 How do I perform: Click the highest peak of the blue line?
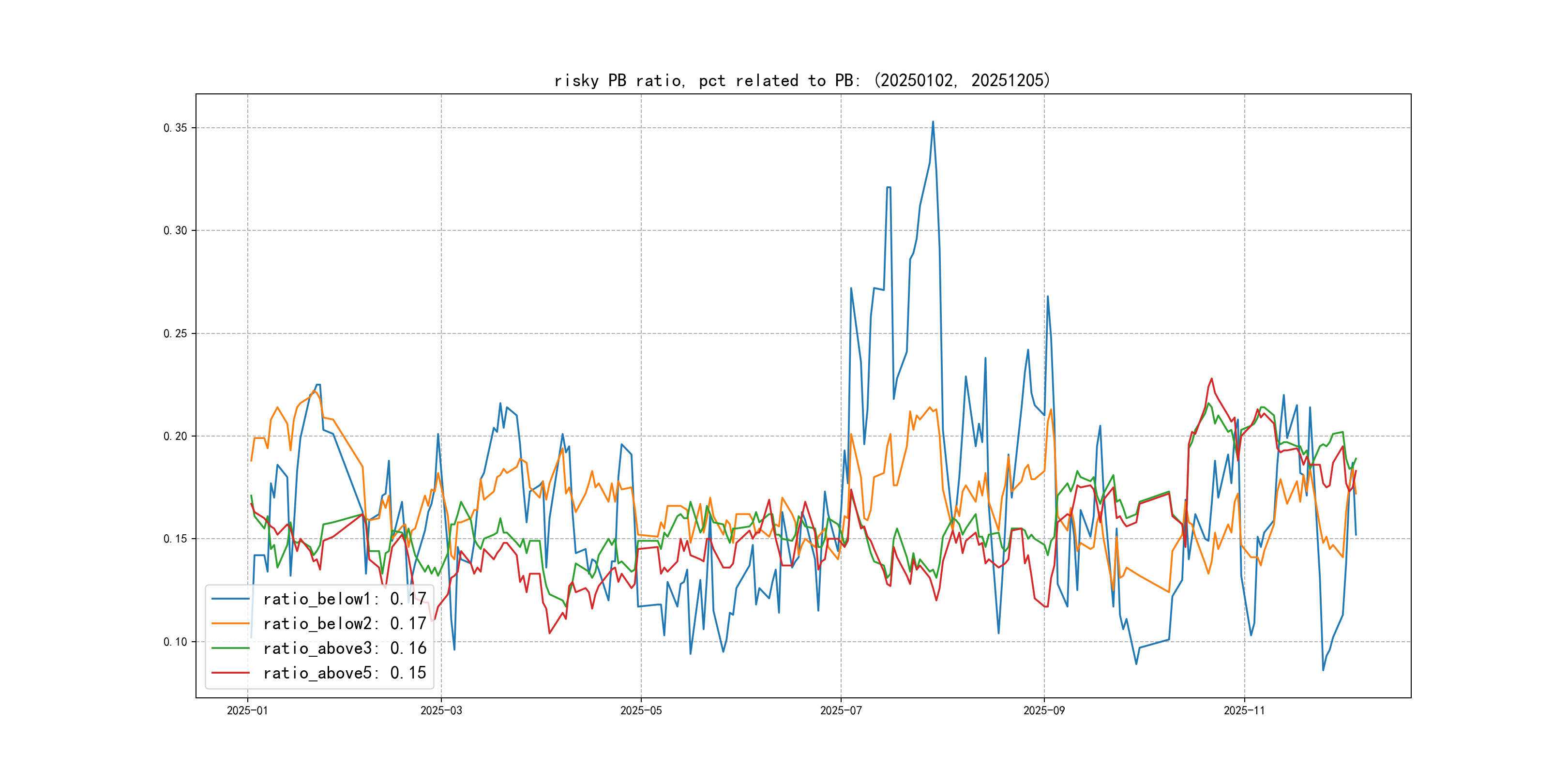933,122
